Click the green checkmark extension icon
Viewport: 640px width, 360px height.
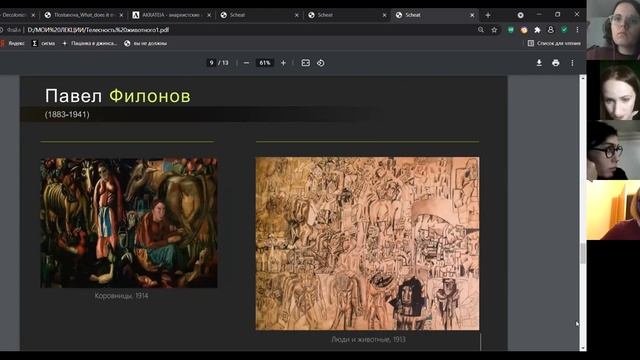tap(564, 30)
